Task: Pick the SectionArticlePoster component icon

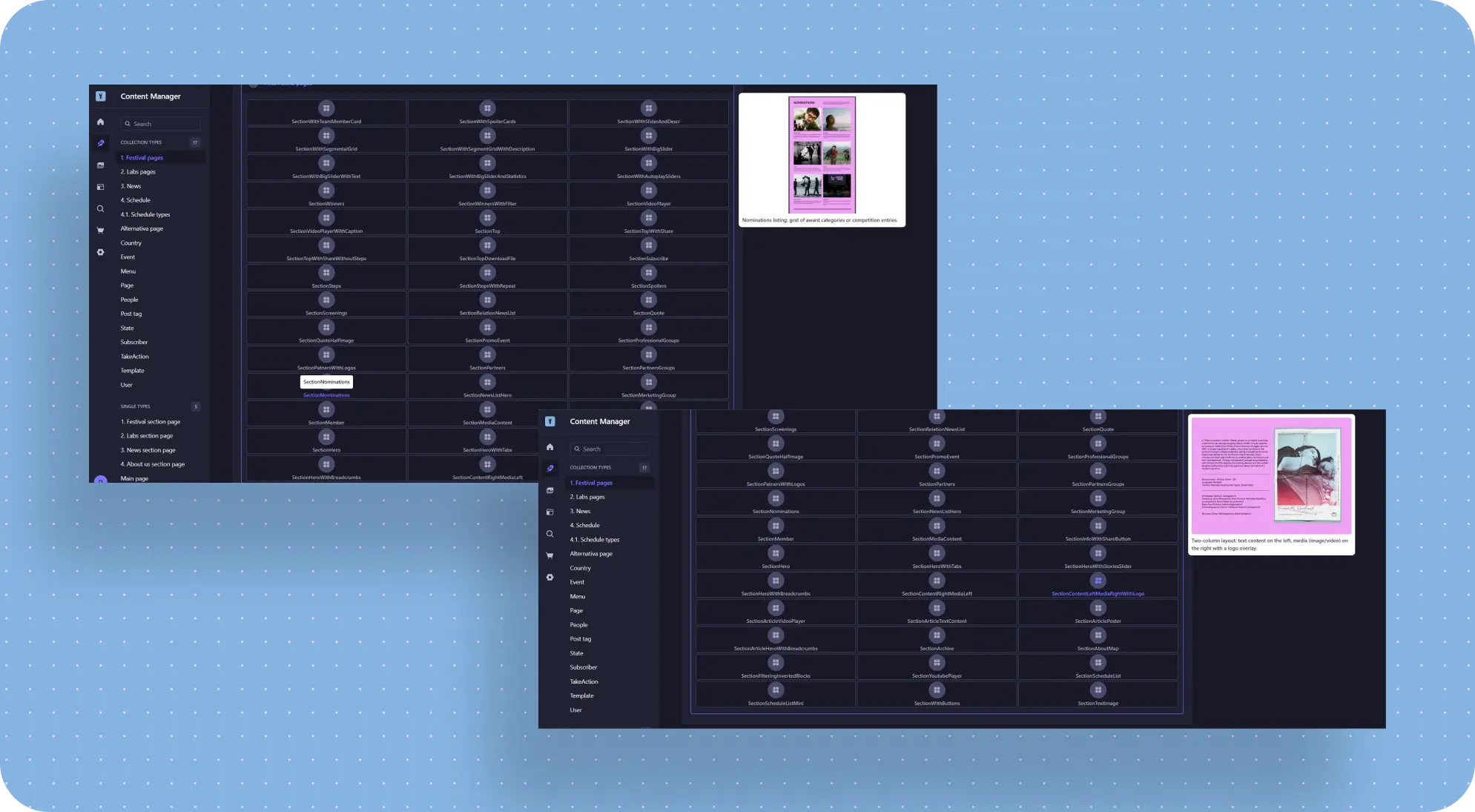Action: tap(1098, 608)
